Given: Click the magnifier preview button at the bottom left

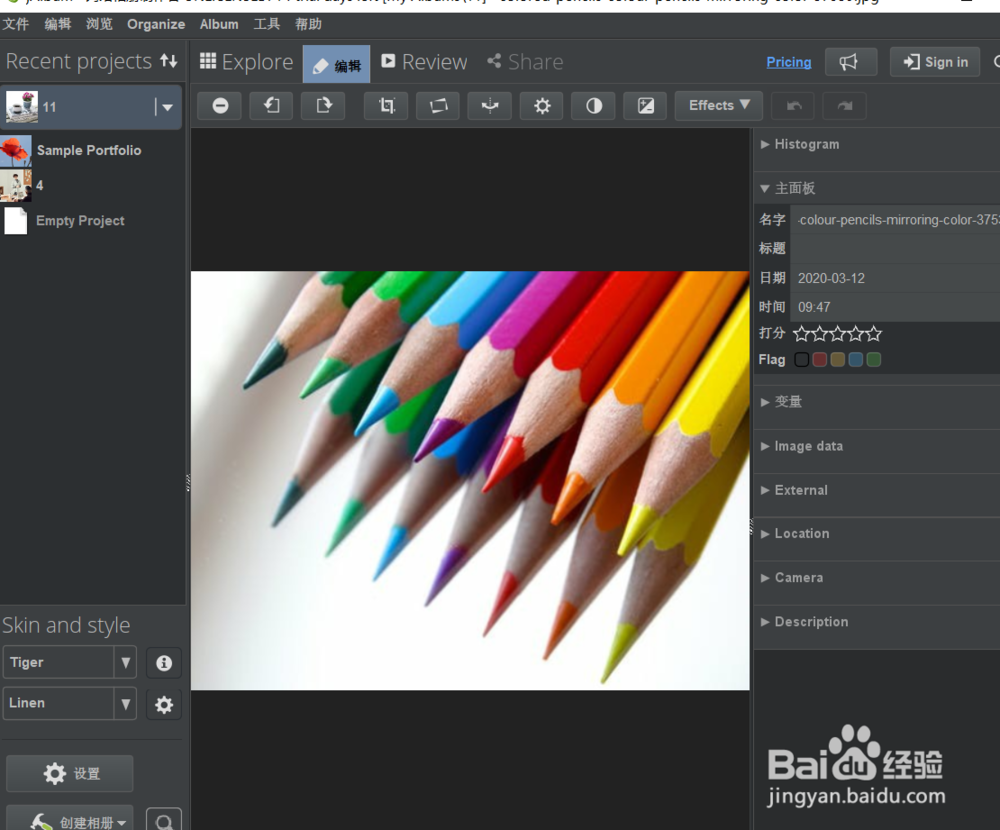Looking at the screenshot, I should (x=164, y=820).
